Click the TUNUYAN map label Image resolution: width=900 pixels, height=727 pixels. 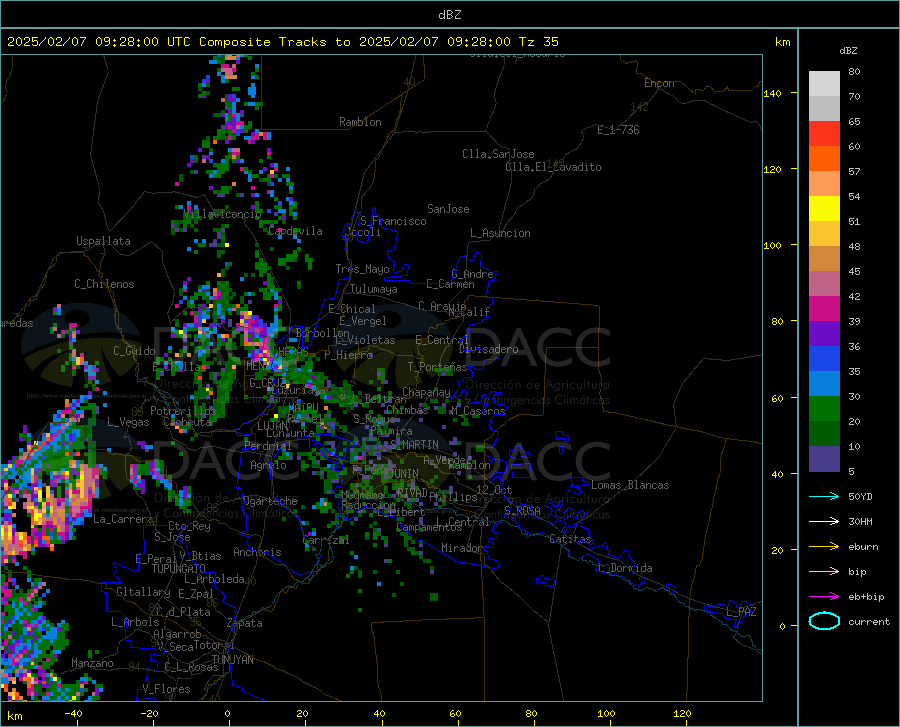coord(232,659)
